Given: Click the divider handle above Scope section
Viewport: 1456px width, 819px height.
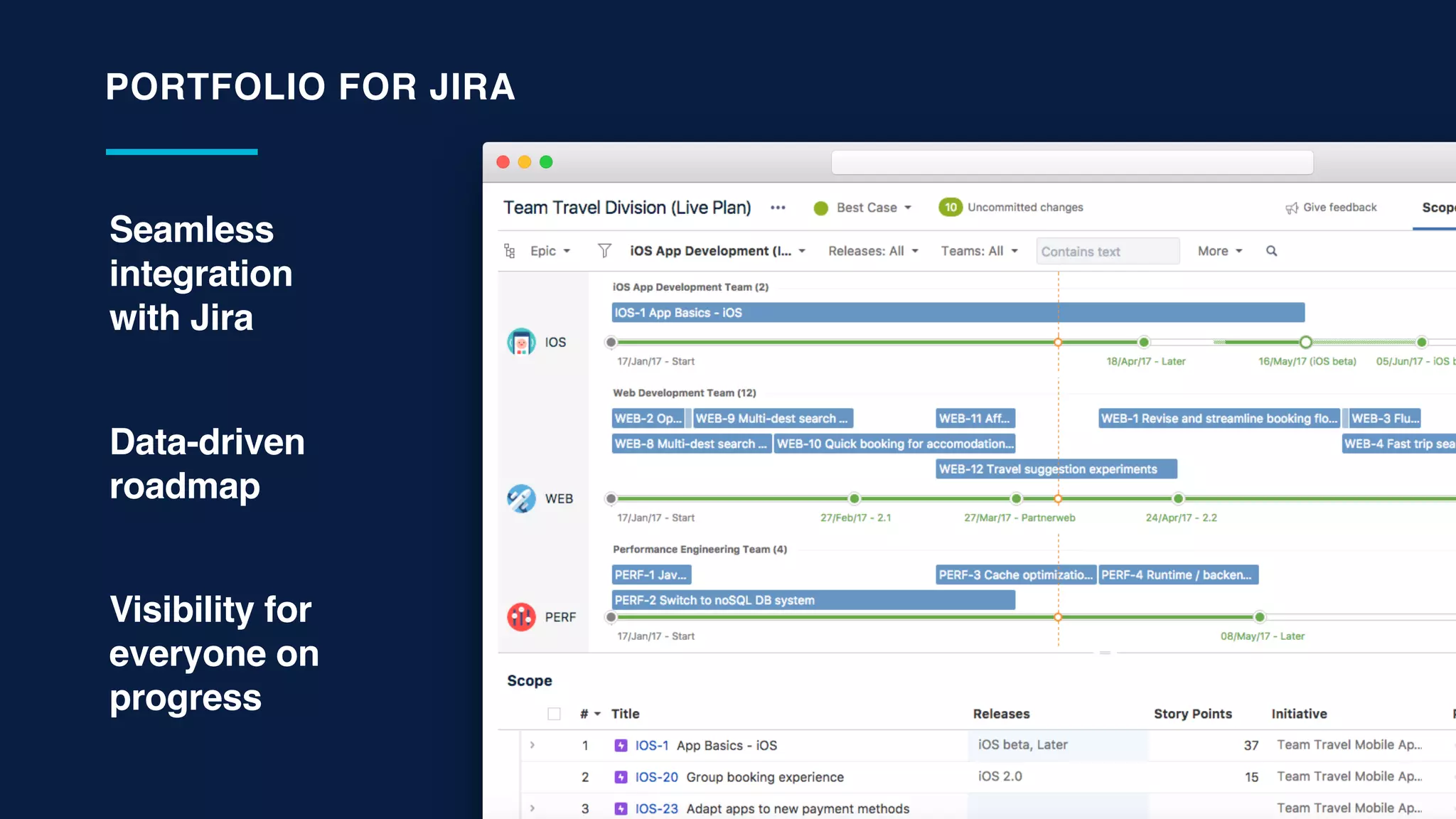Looking at the screenshot, I should coord(1105,653).
